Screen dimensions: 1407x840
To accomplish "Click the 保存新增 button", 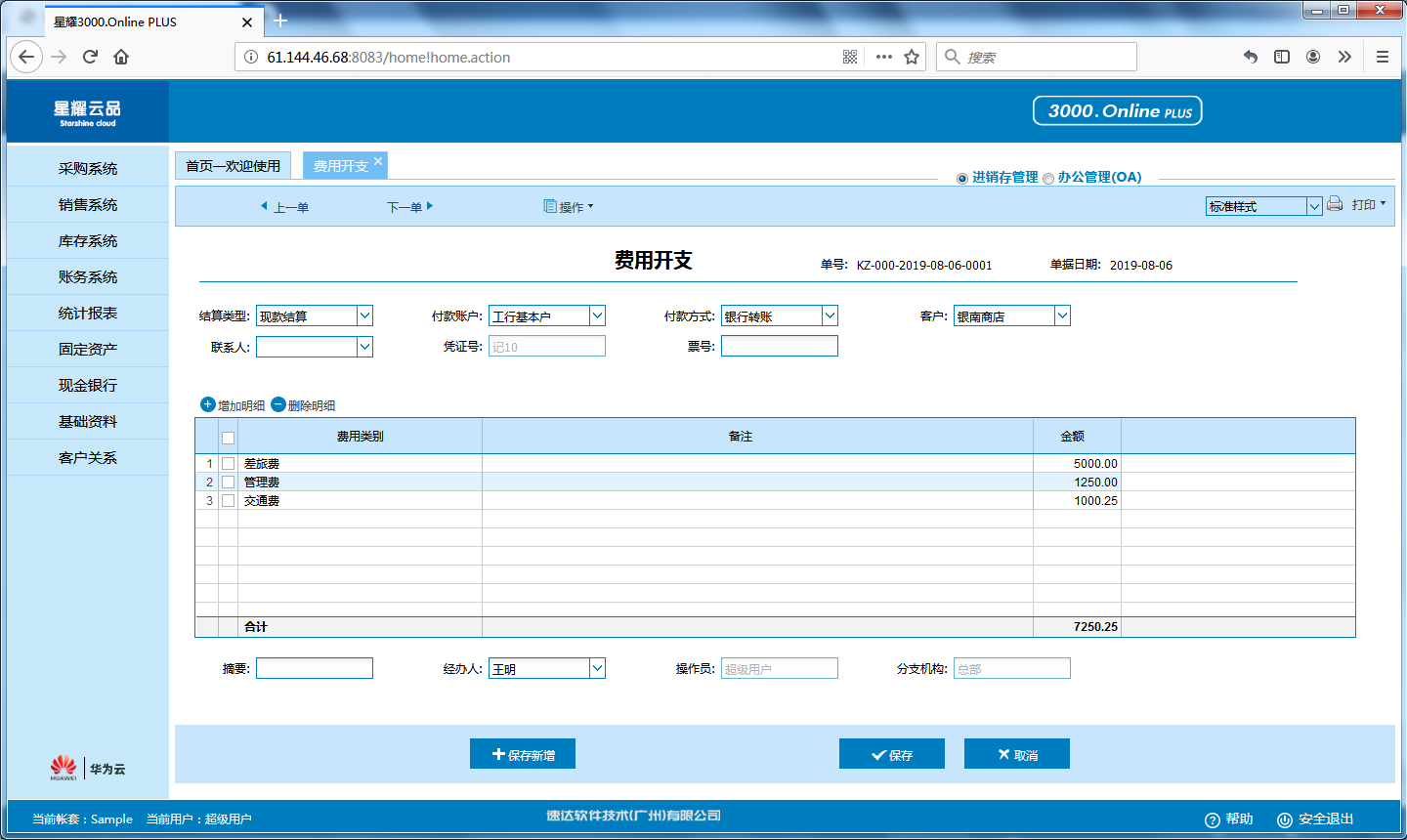I will (523, 754).
